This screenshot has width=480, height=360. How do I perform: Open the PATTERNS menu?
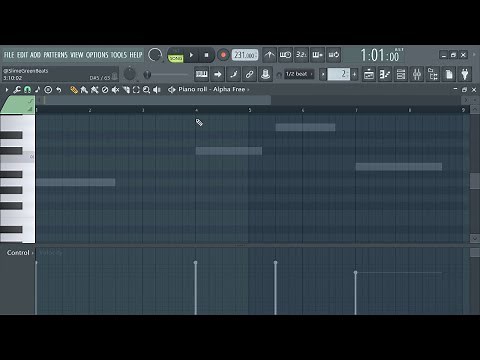55,55
